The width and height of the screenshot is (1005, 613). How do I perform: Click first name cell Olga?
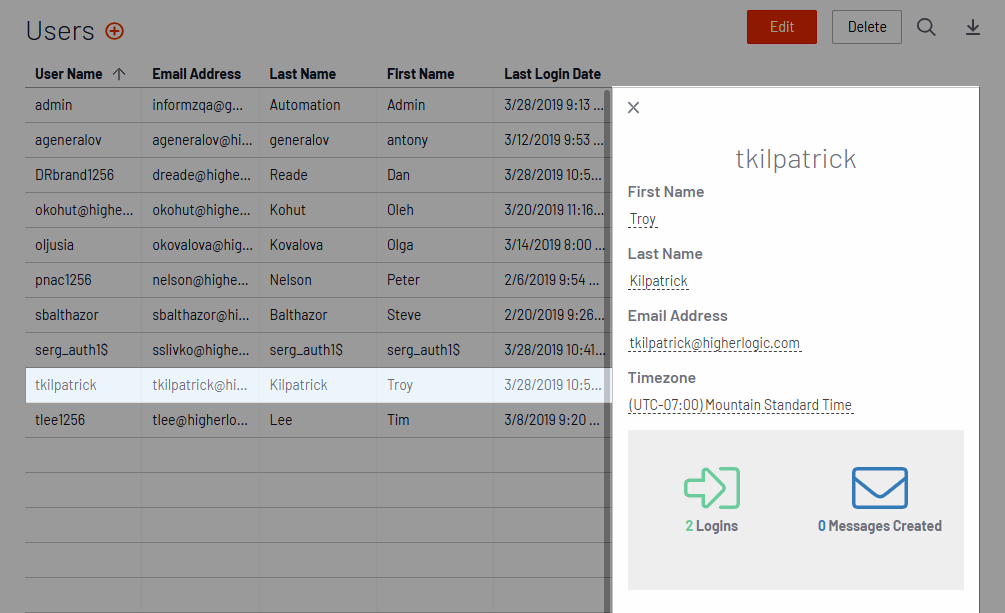(x=435, y=245)
